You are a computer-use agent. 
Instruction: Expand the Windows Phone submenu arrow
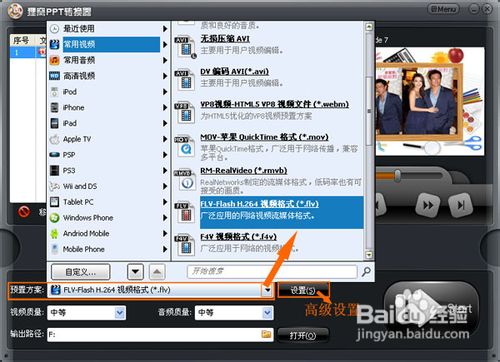[x=165, y=218]
